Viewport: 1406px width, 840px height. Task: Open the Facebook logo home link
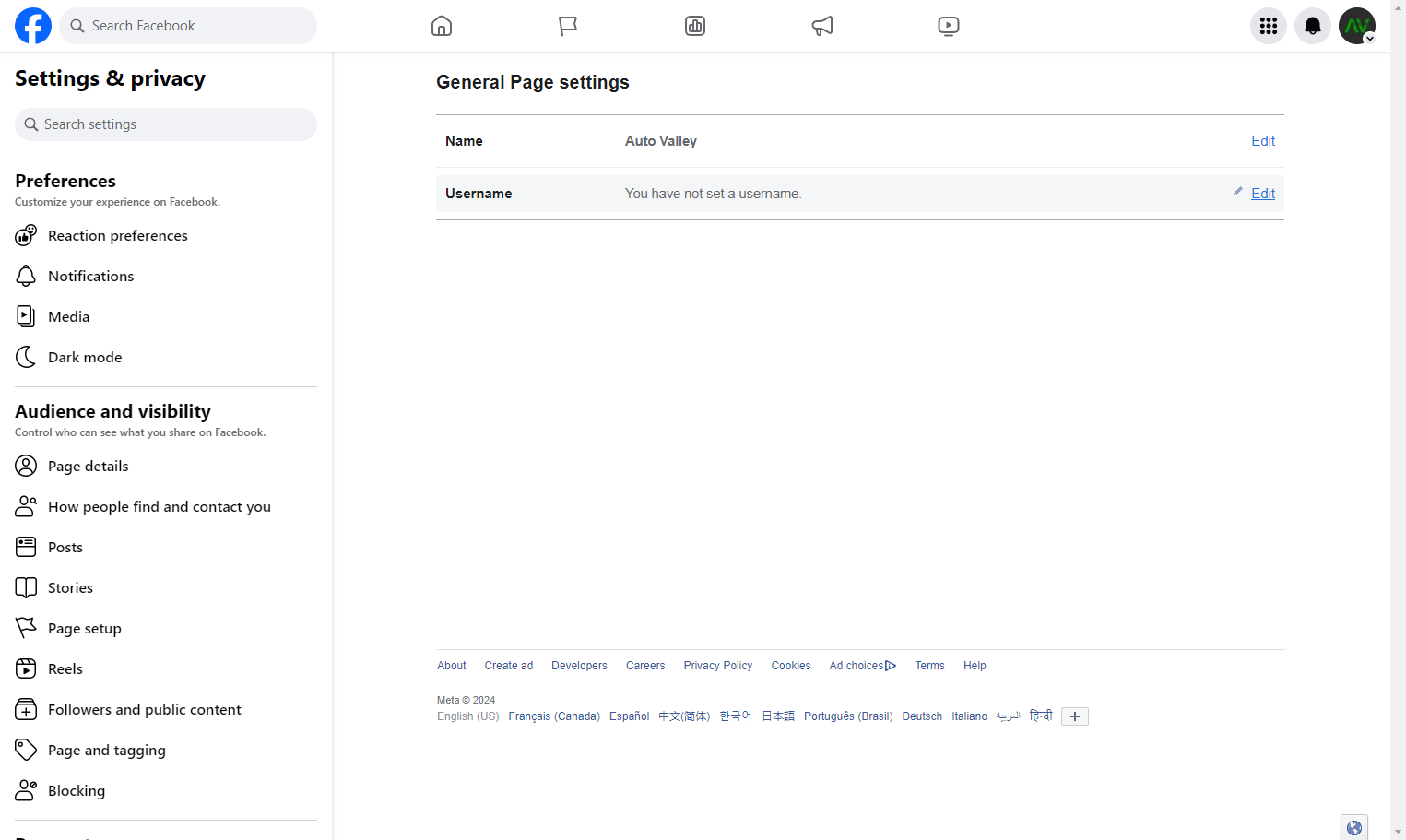33,26
